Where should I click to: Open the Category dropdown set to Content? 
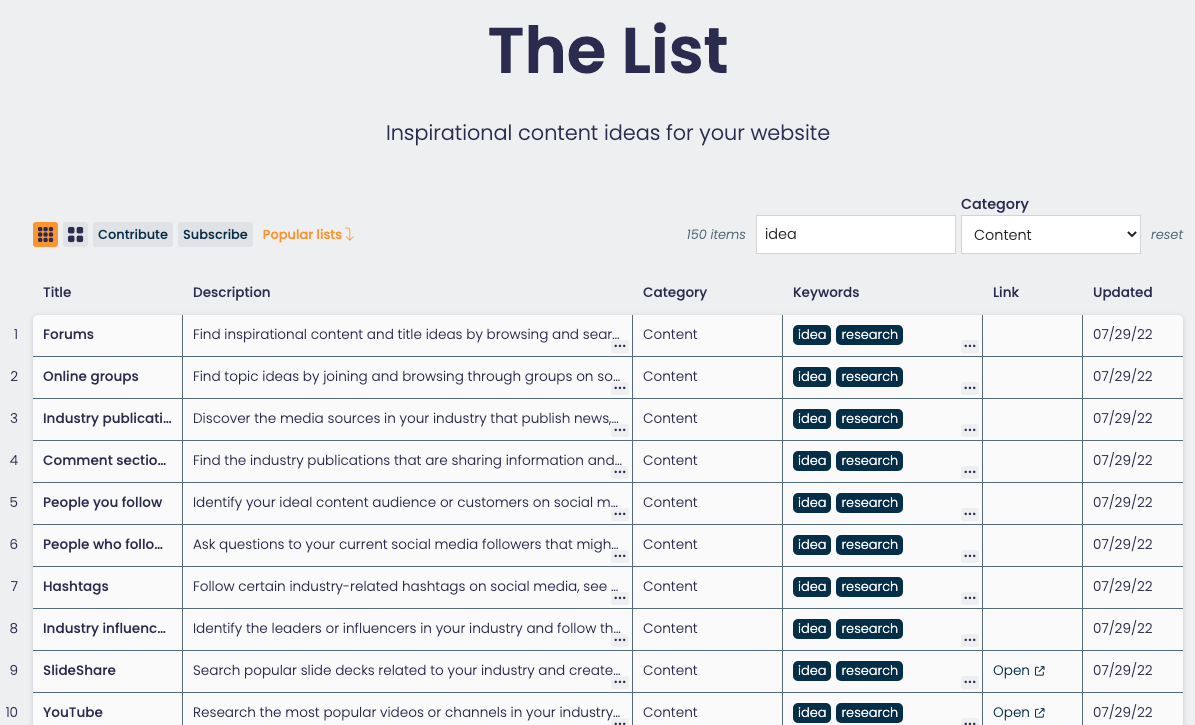click(1050, 234)
